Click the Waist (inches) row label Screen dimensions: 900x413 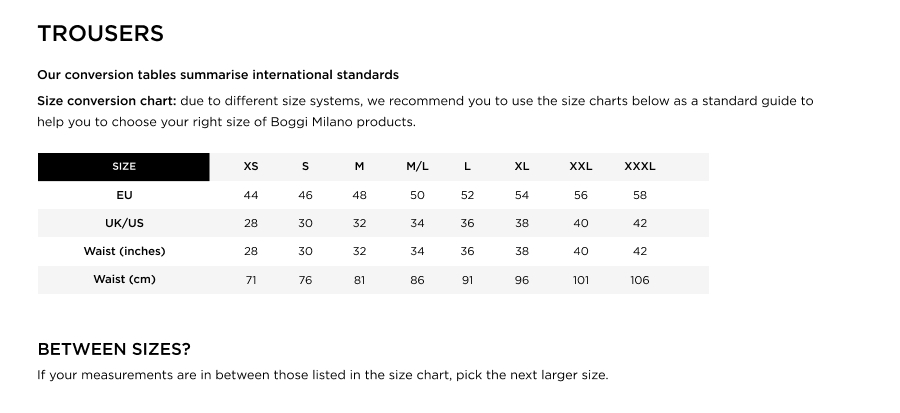point(124,251)
